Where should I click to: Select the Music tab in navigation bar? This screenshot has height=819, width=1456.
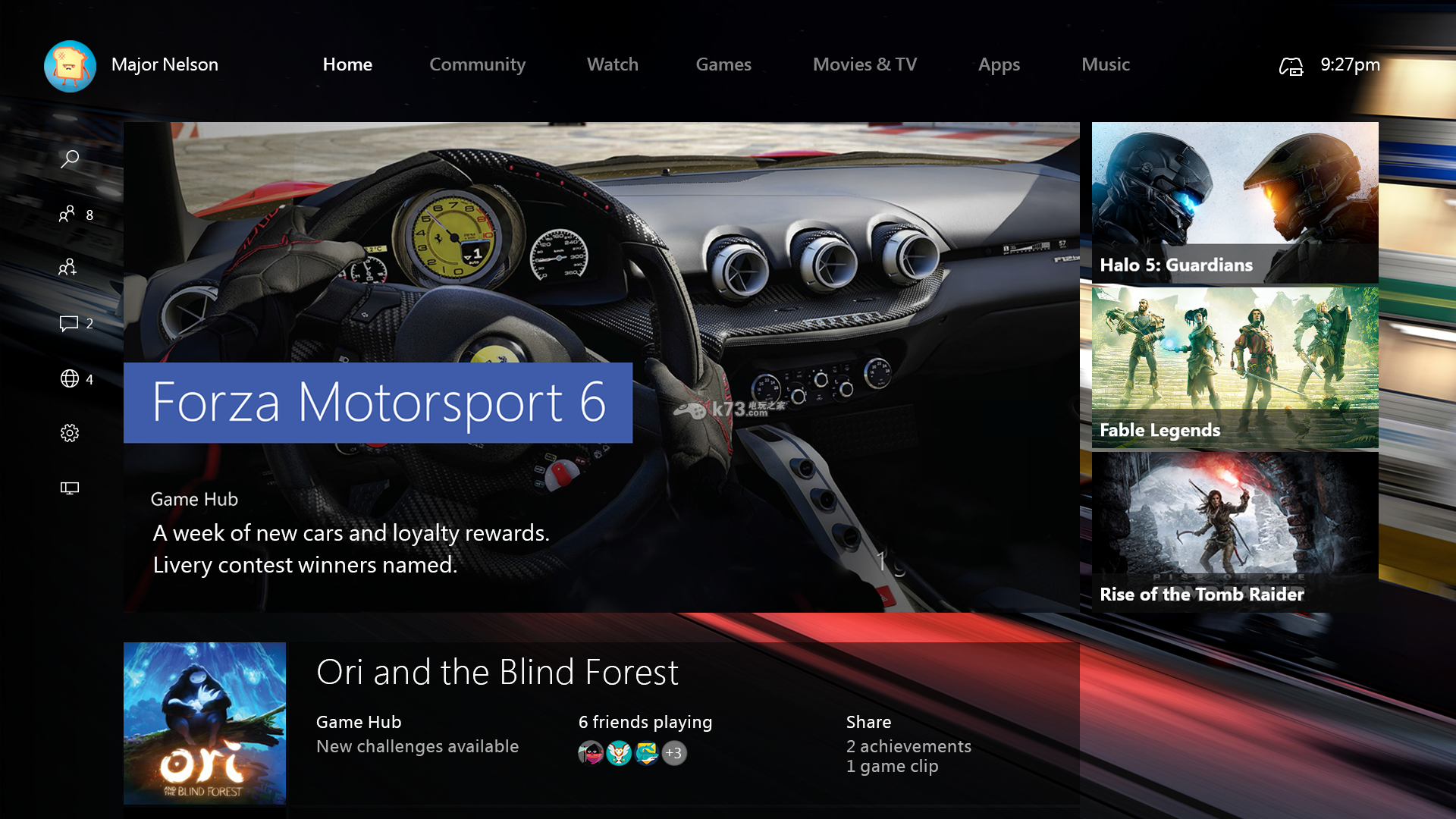pyautogui.click(x=1106, y=64)
